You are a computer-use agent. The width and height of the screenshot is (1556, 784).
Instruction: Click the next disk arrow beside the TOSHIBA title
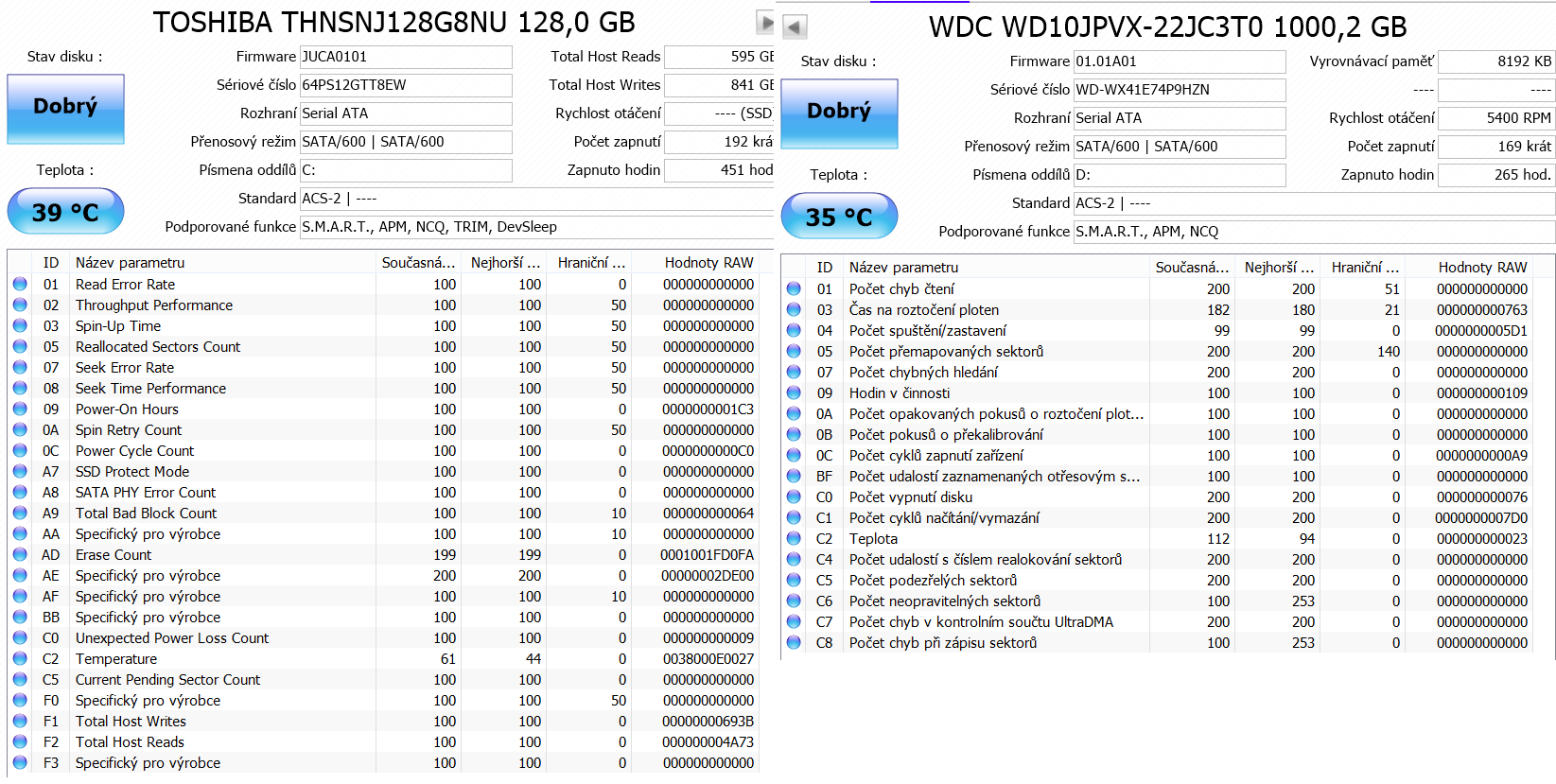pos(765,22)
